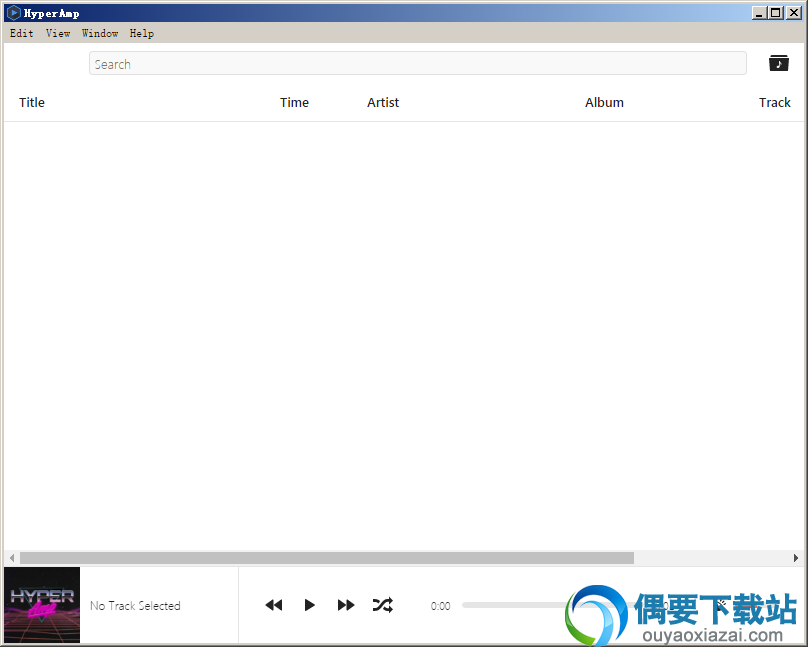808x647 pixels.
Task: Open the View menu
Action: 58,33
